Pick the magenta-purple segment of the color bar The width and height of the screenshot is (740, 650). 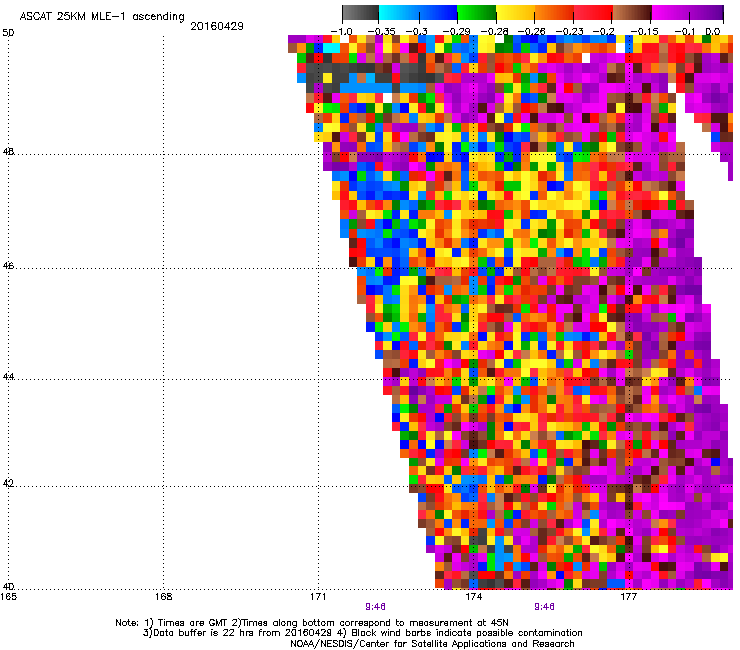[688, 12]
